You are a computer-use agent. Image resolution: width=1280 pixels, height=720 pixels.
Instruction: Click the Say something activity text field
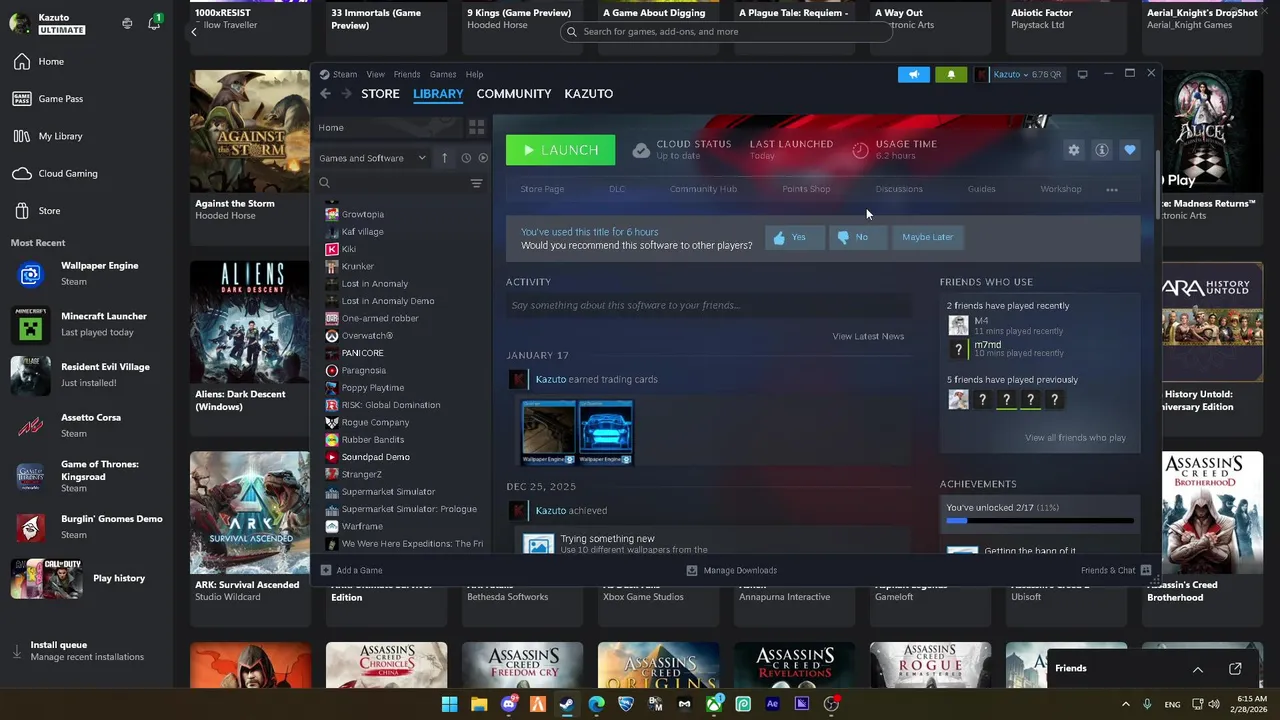(x=708, y=305)
